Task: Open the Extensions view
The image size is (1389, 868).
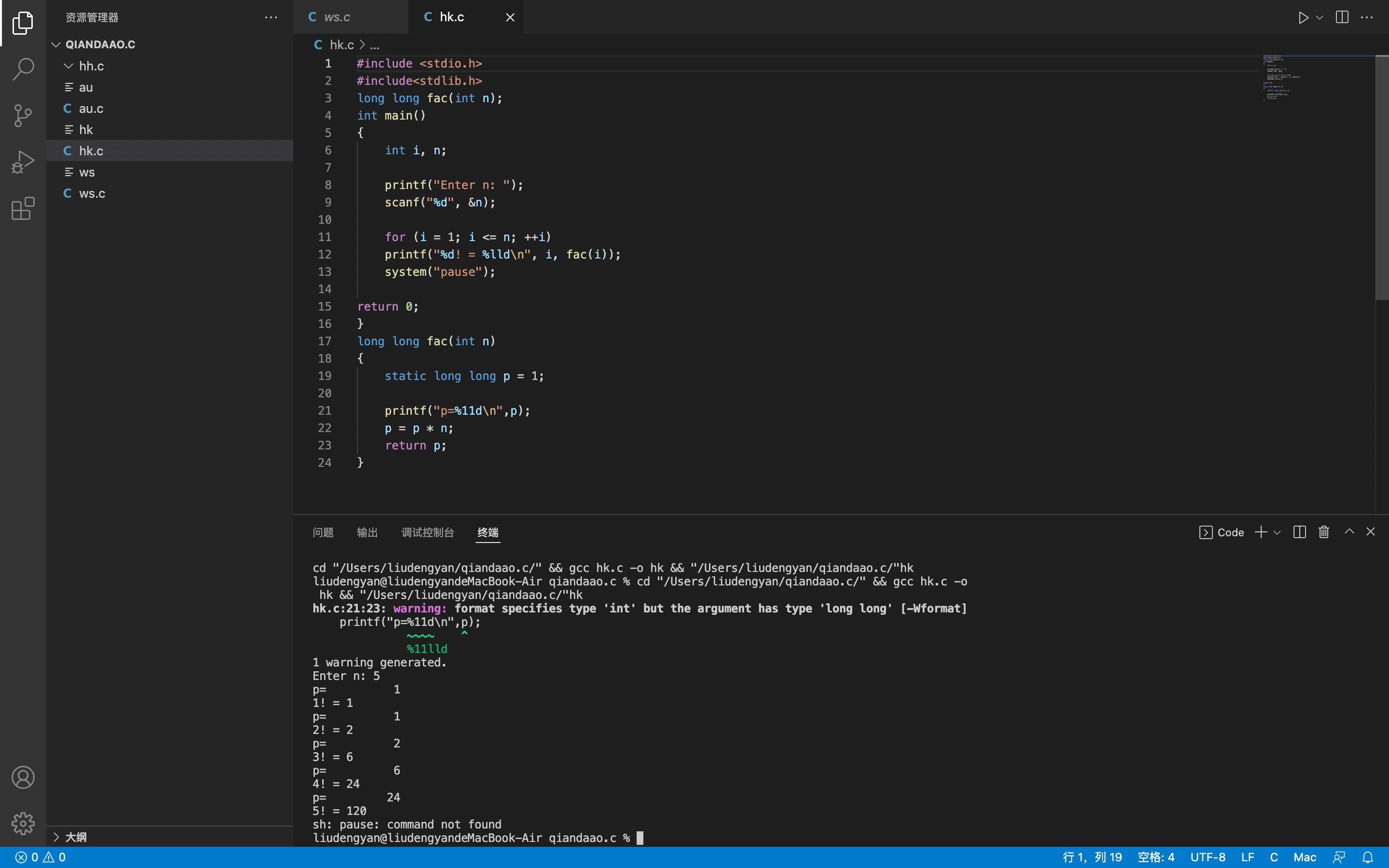Action: pyautogui.click(x=23, y=208)
